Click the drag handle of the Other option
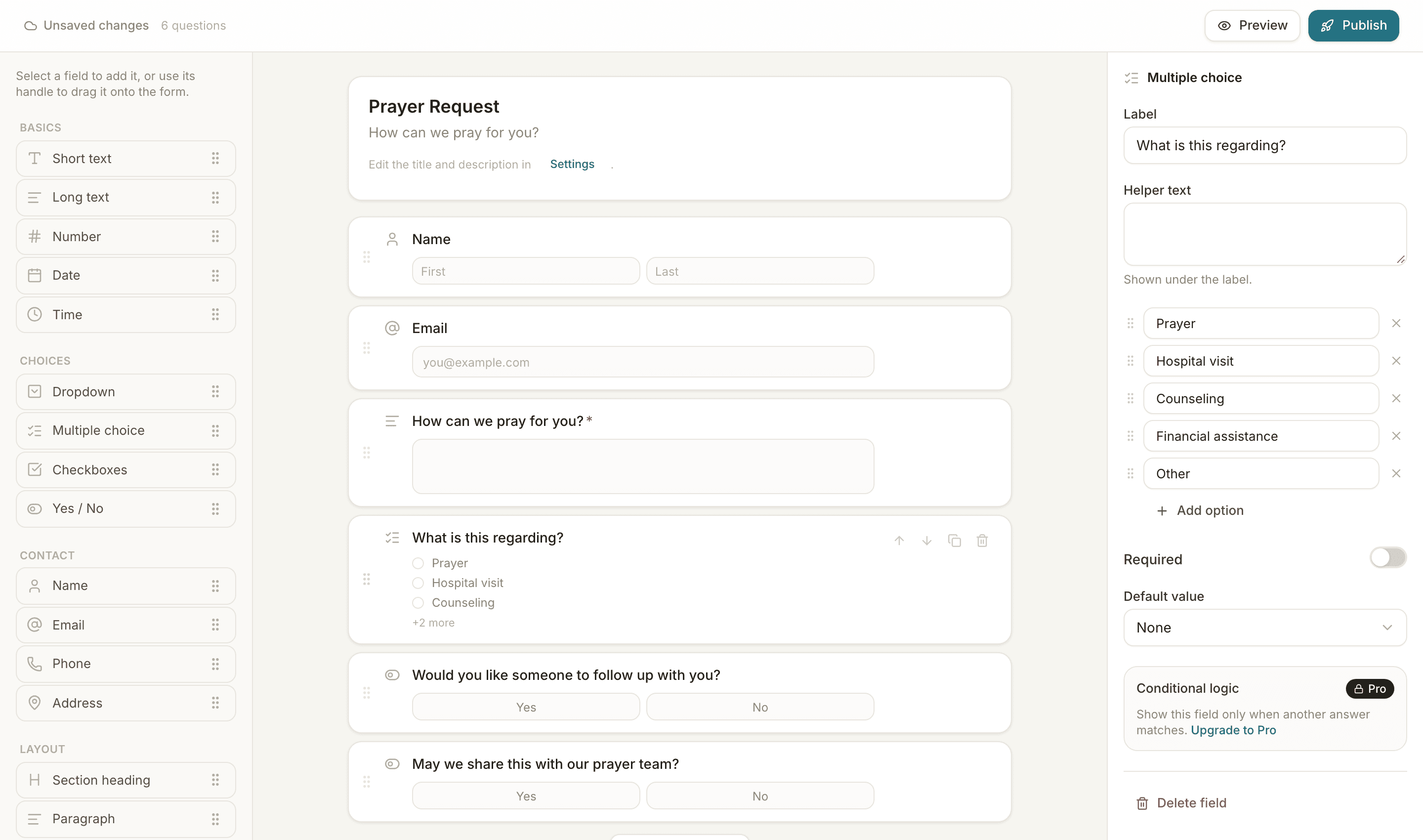This screenshot has width=1423, height=840. coord(1130,474)
